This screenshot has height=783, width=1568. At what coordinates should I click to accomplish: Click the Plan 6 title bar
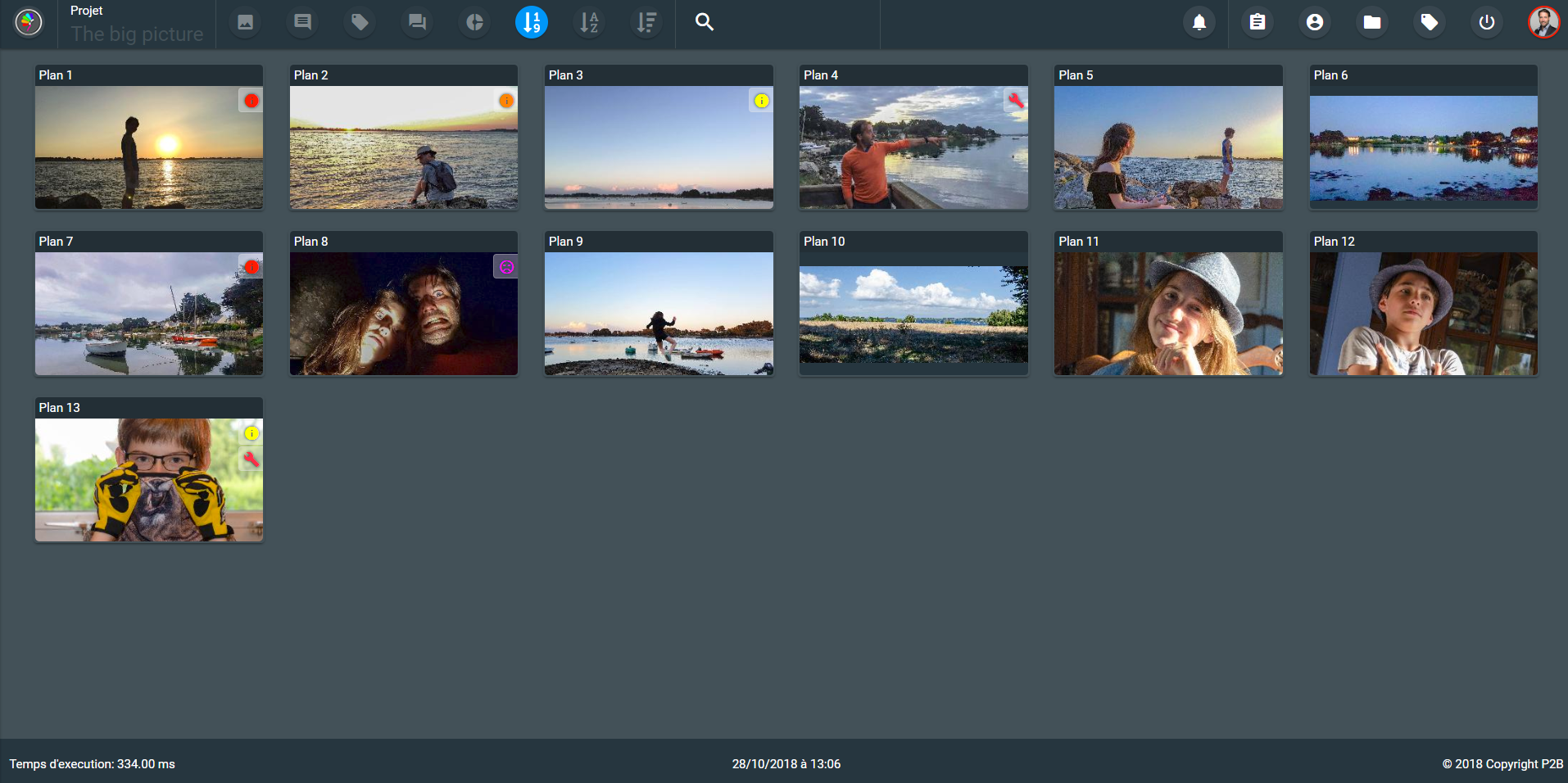coord(1422,75)
